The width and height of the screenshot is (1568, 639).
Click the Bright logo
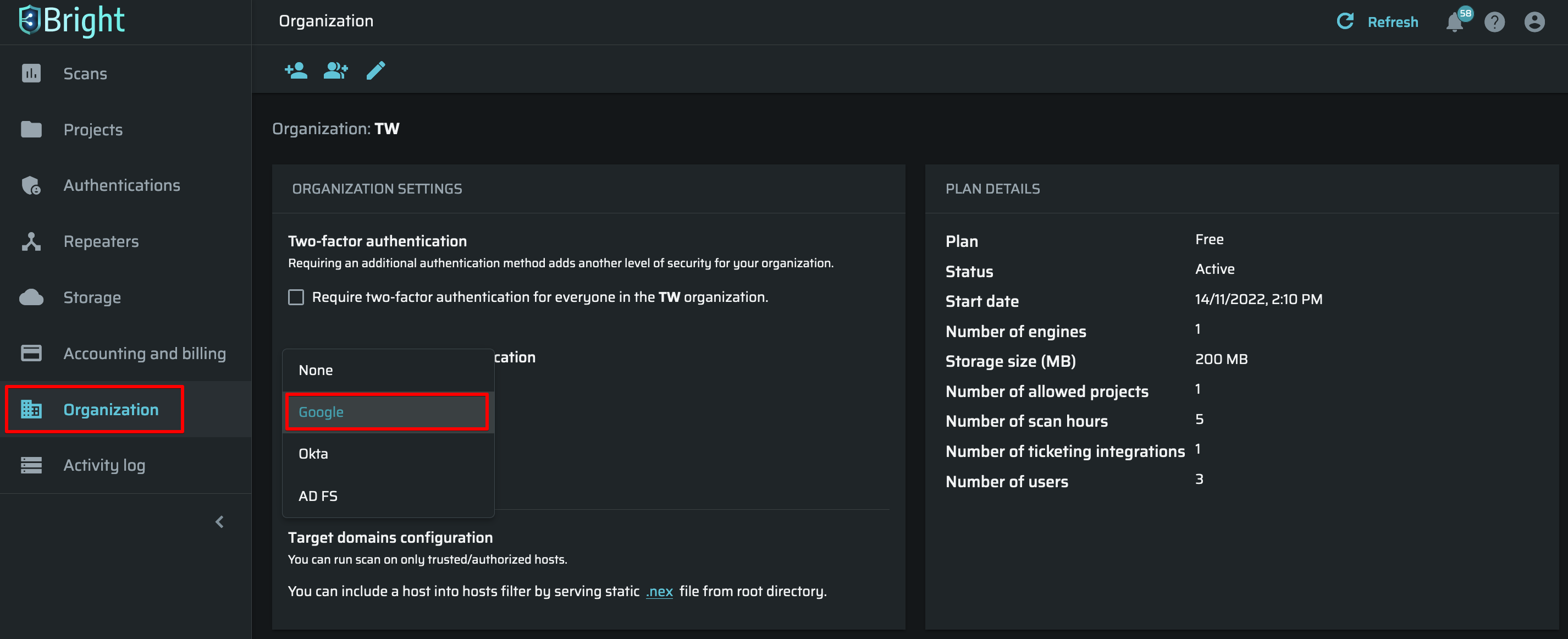pos(72,21)
